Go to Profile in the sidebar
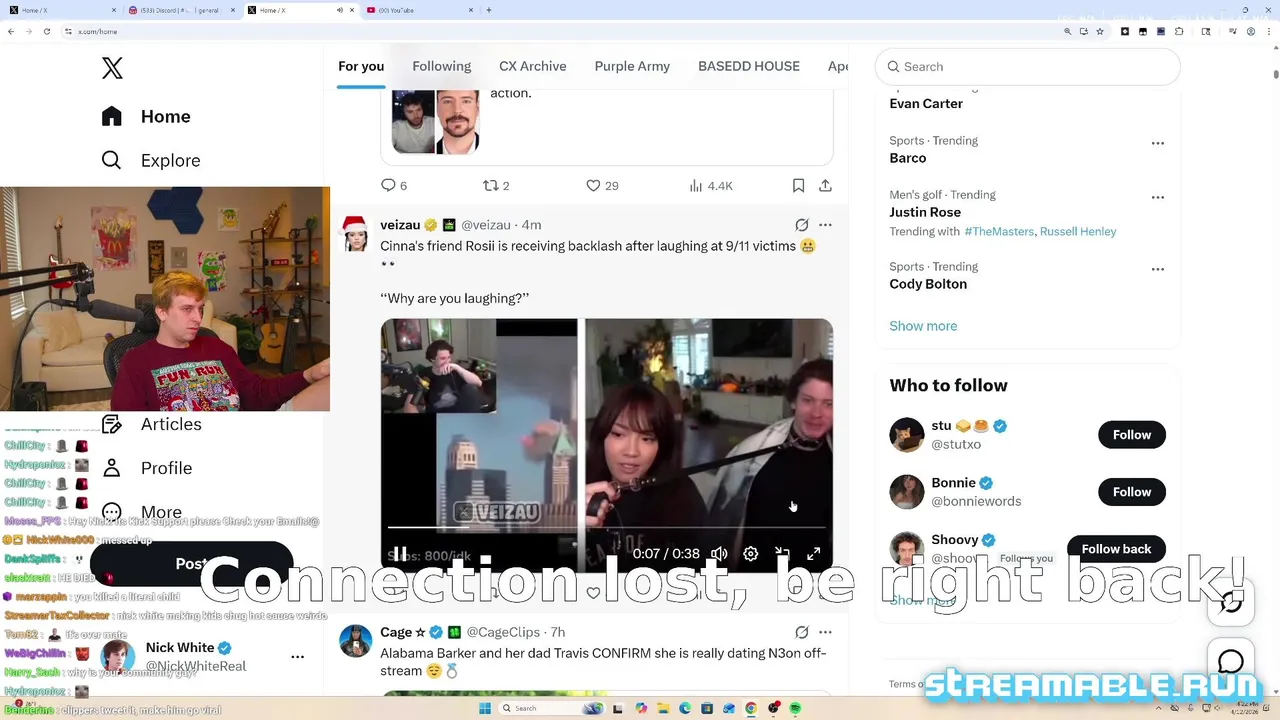This screenshot has width=1280, height=720. [x=146, y=468]
